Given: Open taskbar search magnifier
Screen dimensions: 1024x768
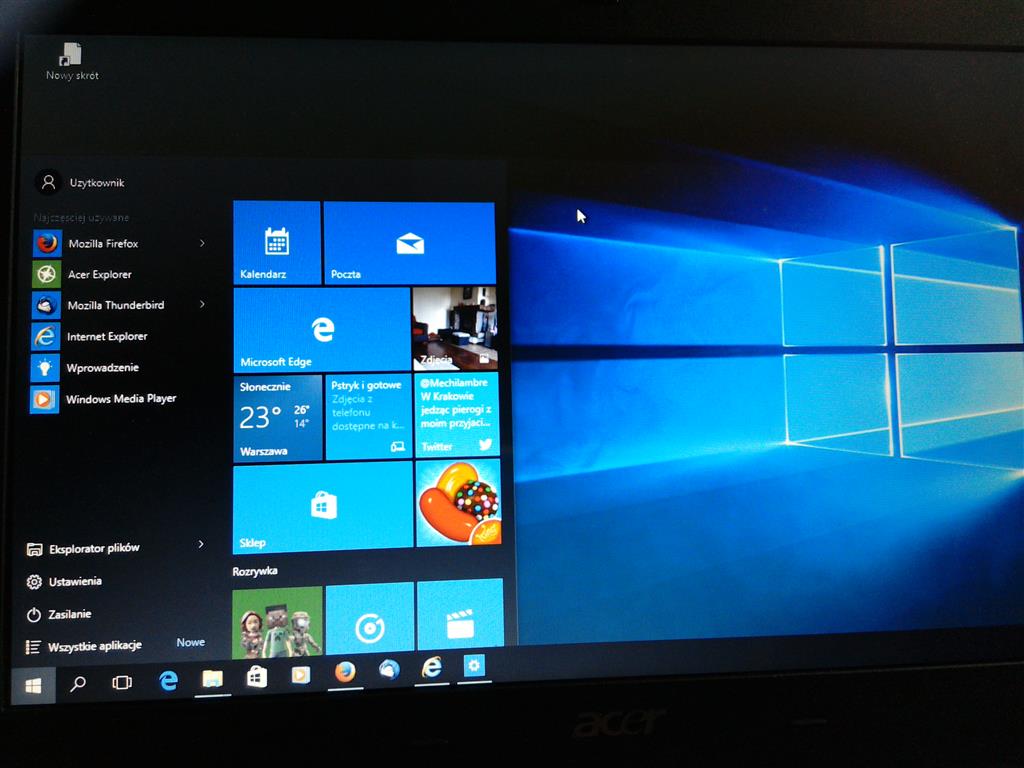Looking at the screenshot, I should pos(78,684).
